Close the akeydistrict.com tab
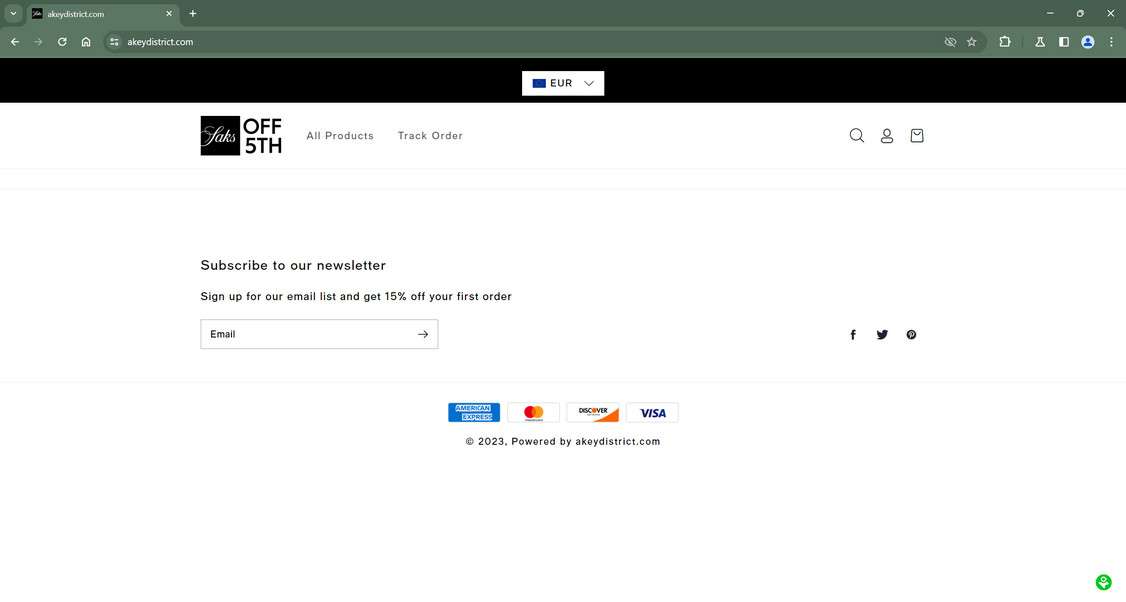Image resolution: width=1126 pixels, height=602 pixels. (x=169, y=14)
